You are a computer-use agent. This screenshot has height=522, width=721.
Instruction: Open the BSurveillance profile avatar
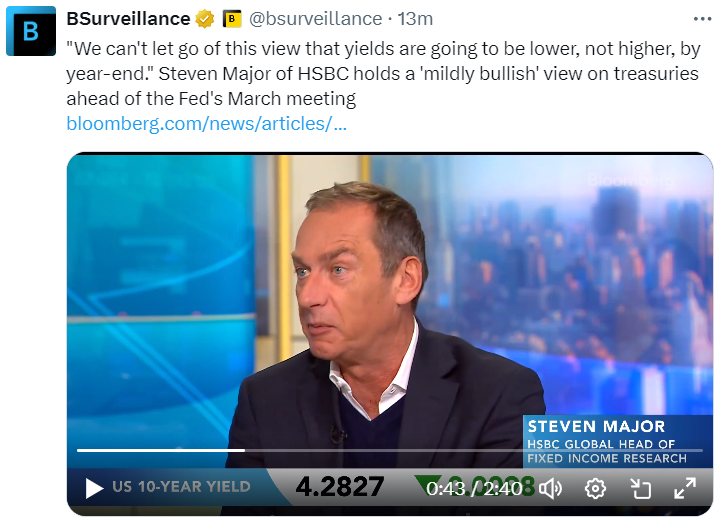point(31,31)
